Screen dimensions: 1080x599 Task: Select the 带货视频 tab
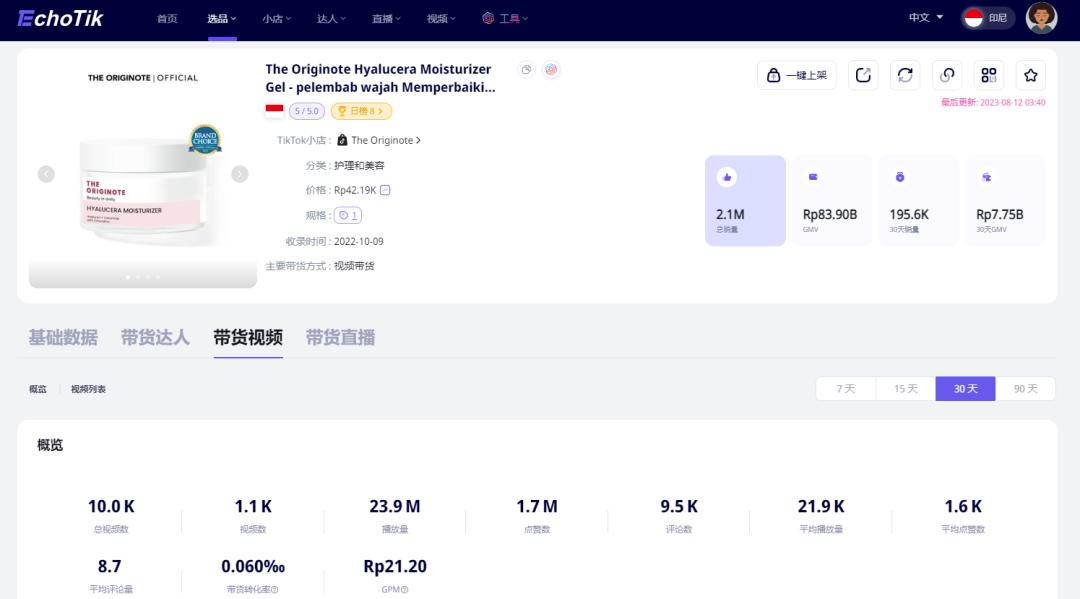pyautogui.click(x=248, y=337)
